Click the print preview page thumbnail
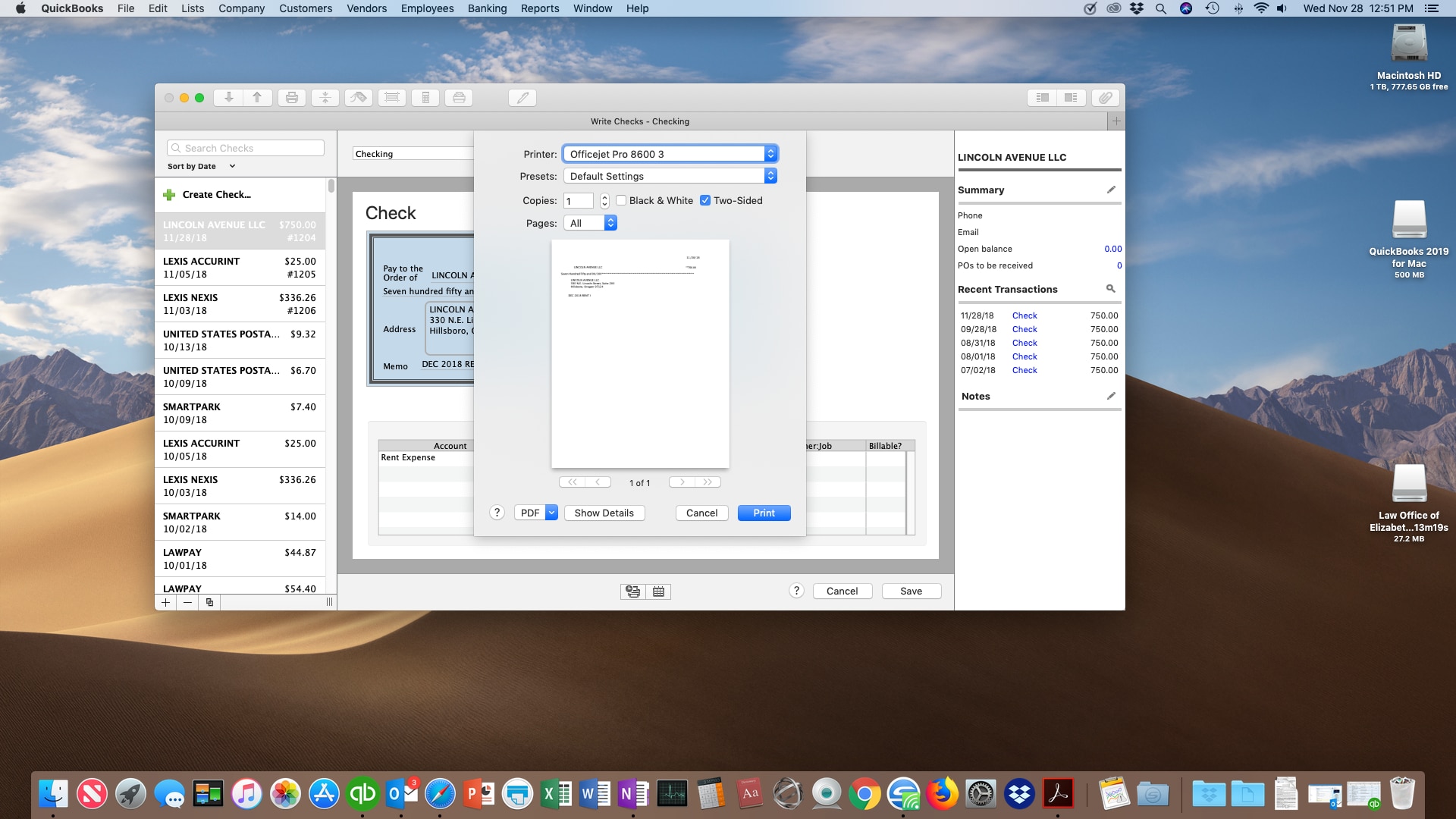1456x819 pixels. tap(640, 354)
